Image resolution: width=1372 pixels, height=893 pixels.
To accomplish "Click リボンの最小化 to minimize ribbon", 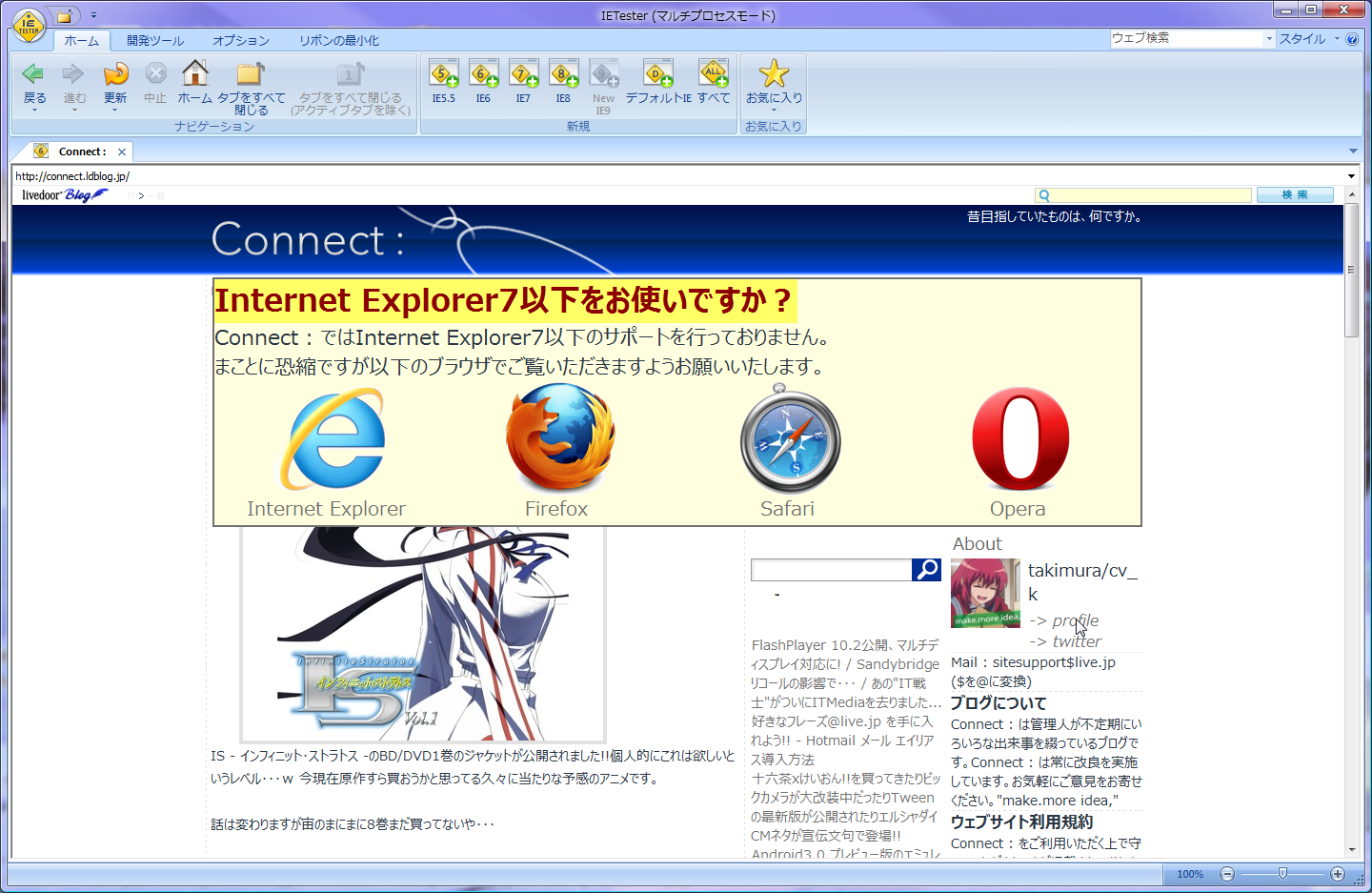I will coord(339,41).
